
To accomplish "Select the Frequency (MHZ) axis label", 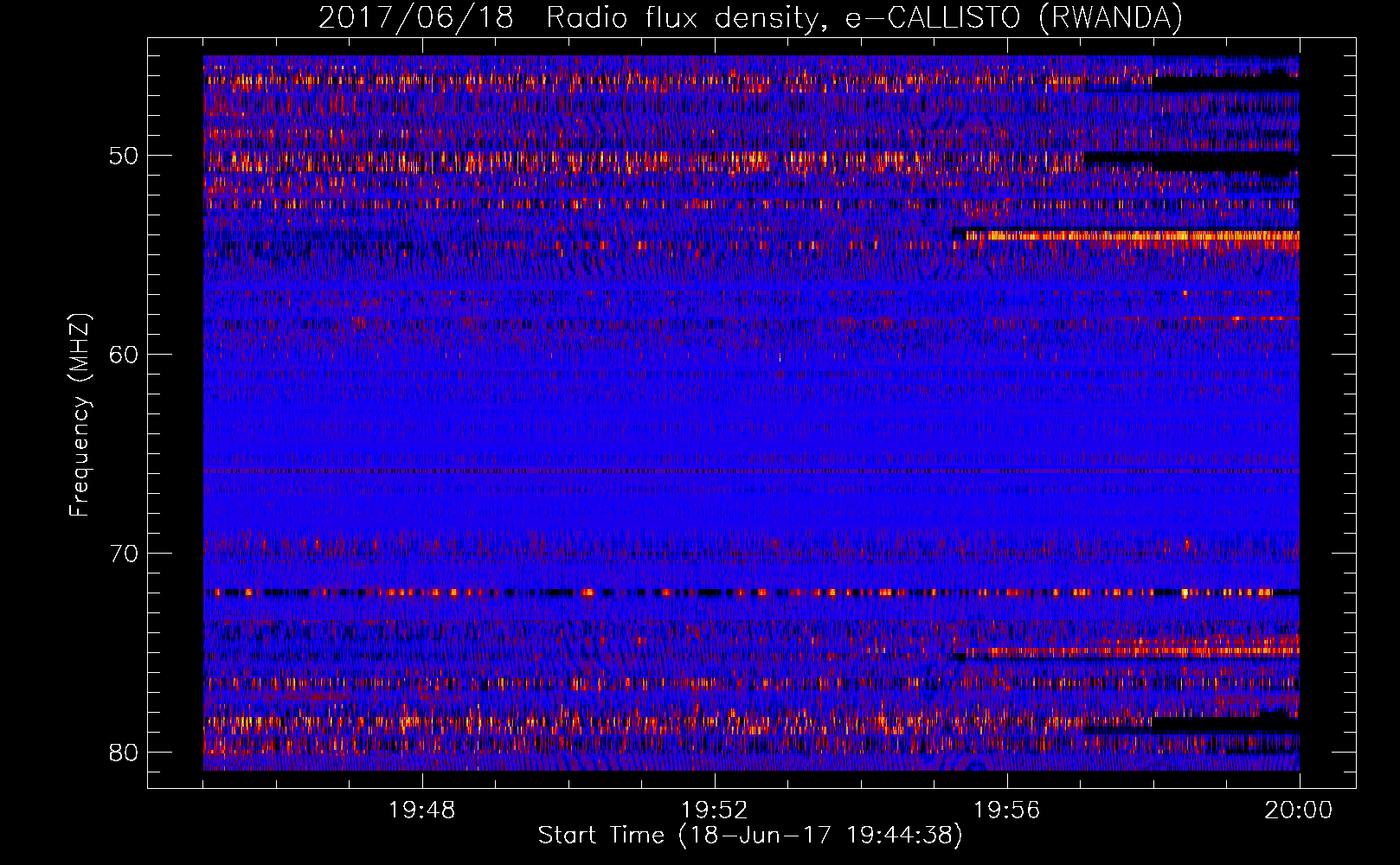I will coord(80,415).
